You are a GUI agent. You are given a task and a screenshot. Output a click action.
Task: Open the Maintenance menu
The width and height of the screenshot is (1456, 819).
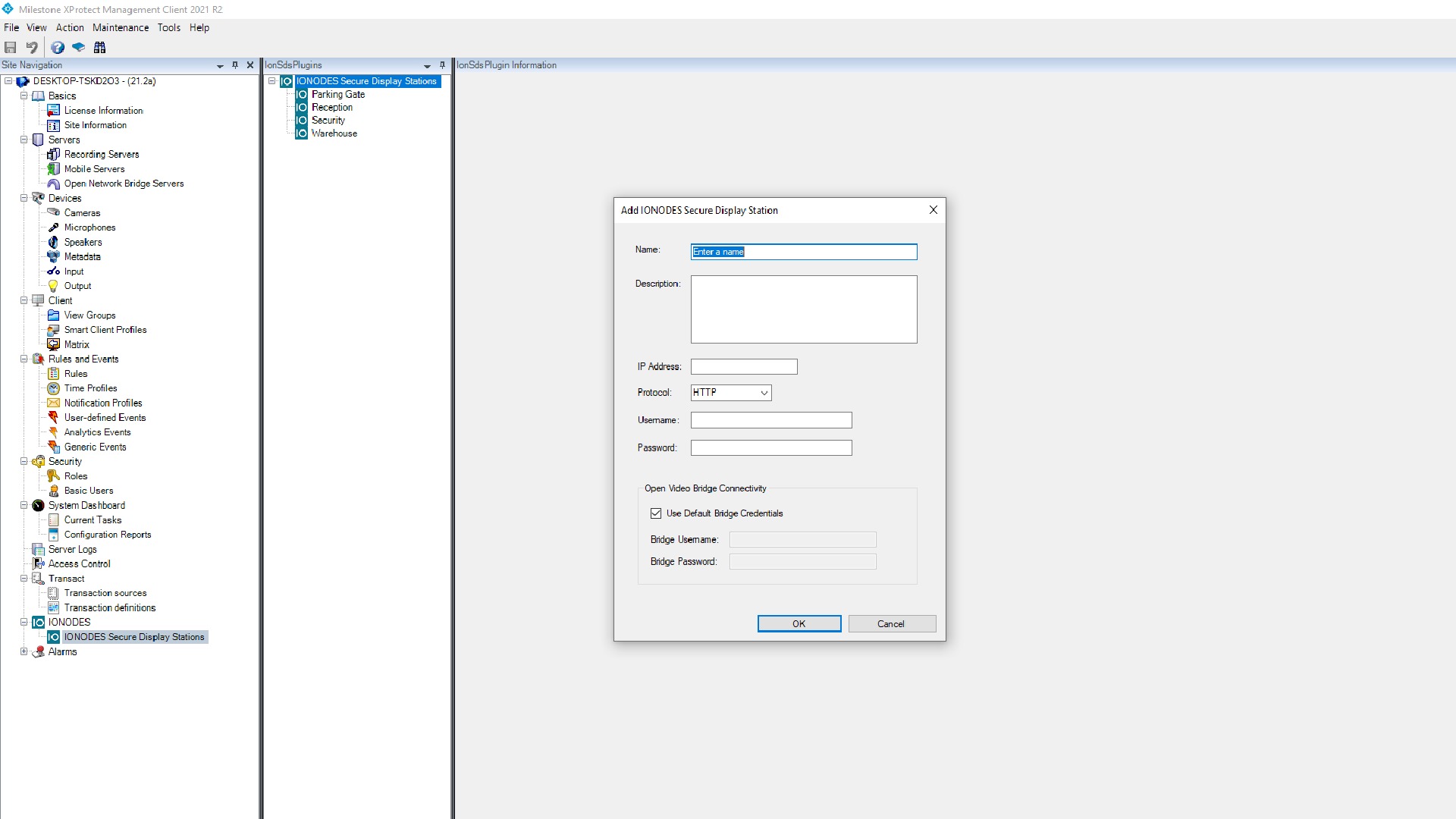(x=121, y=28)
